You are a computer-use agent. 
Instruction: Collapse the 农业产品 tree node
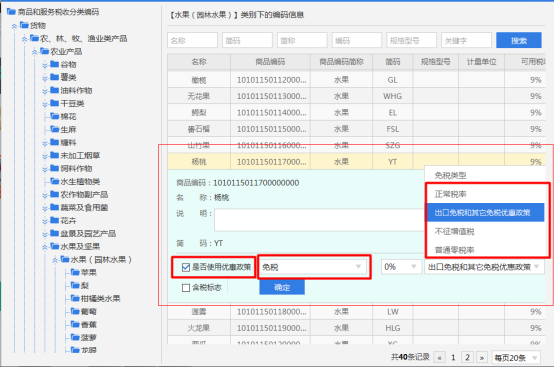pyautogui.click(x=35, y=52)
